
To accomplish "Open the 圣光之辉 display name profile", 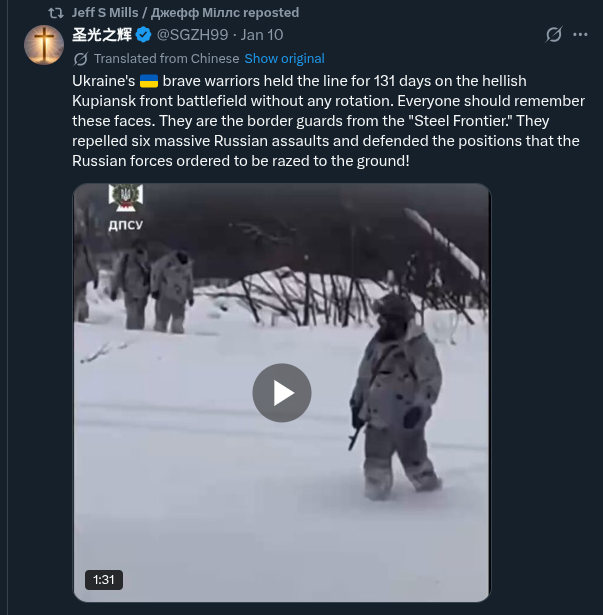I will (102, 35).
